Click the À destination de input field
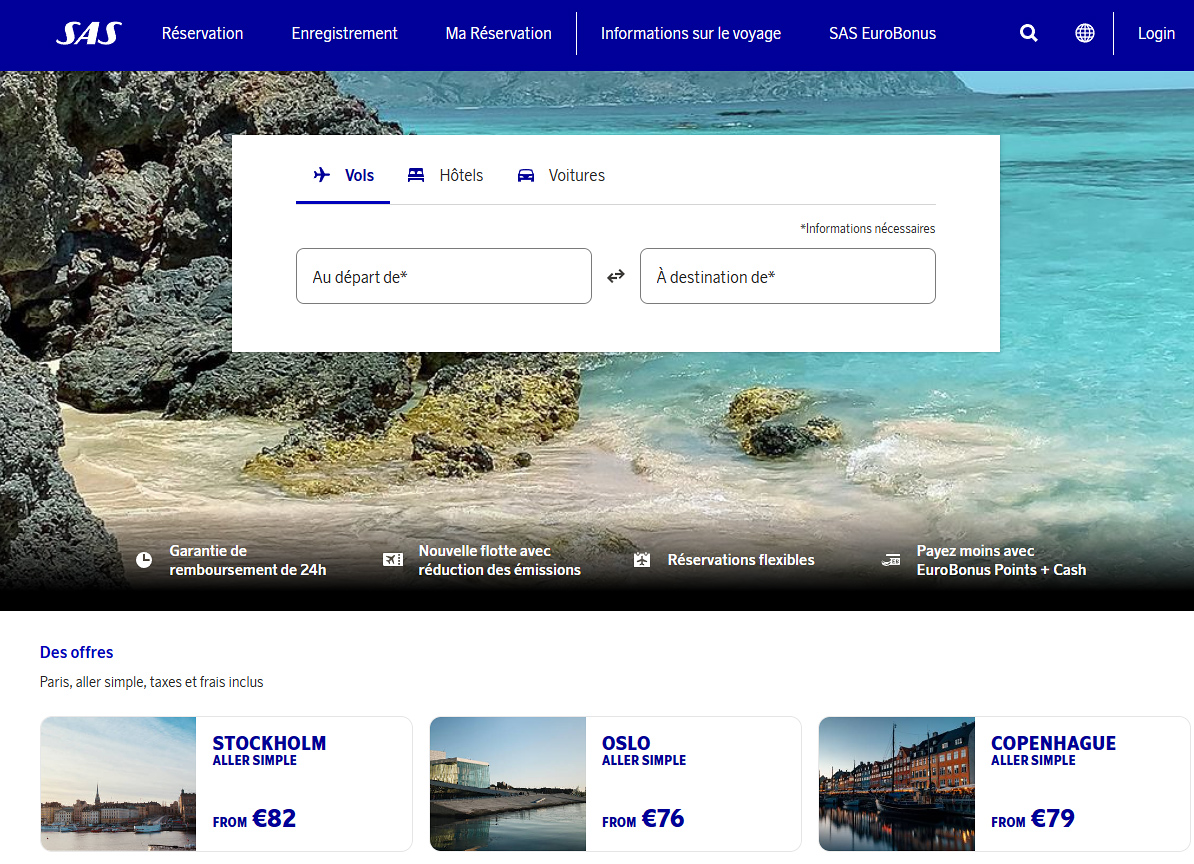 click(787, 275)
